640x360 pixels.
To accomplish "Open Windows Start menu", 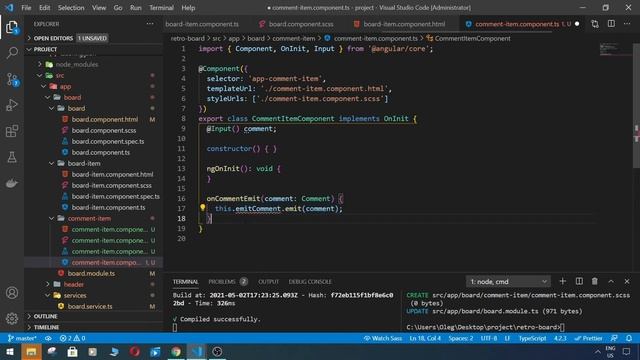I will click(9, 351).
